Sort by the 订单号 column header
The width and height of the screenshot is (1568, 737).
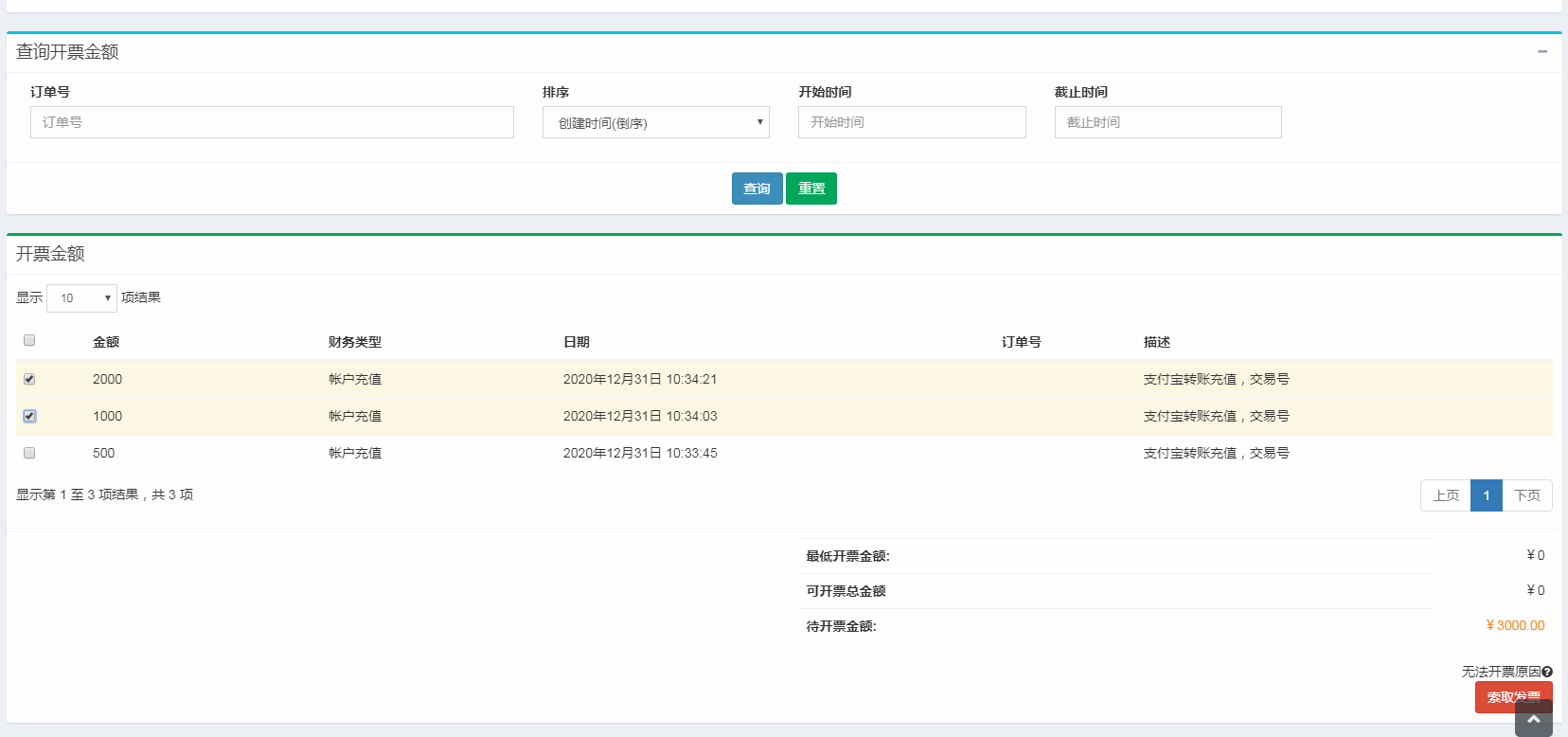[1022, 342]
